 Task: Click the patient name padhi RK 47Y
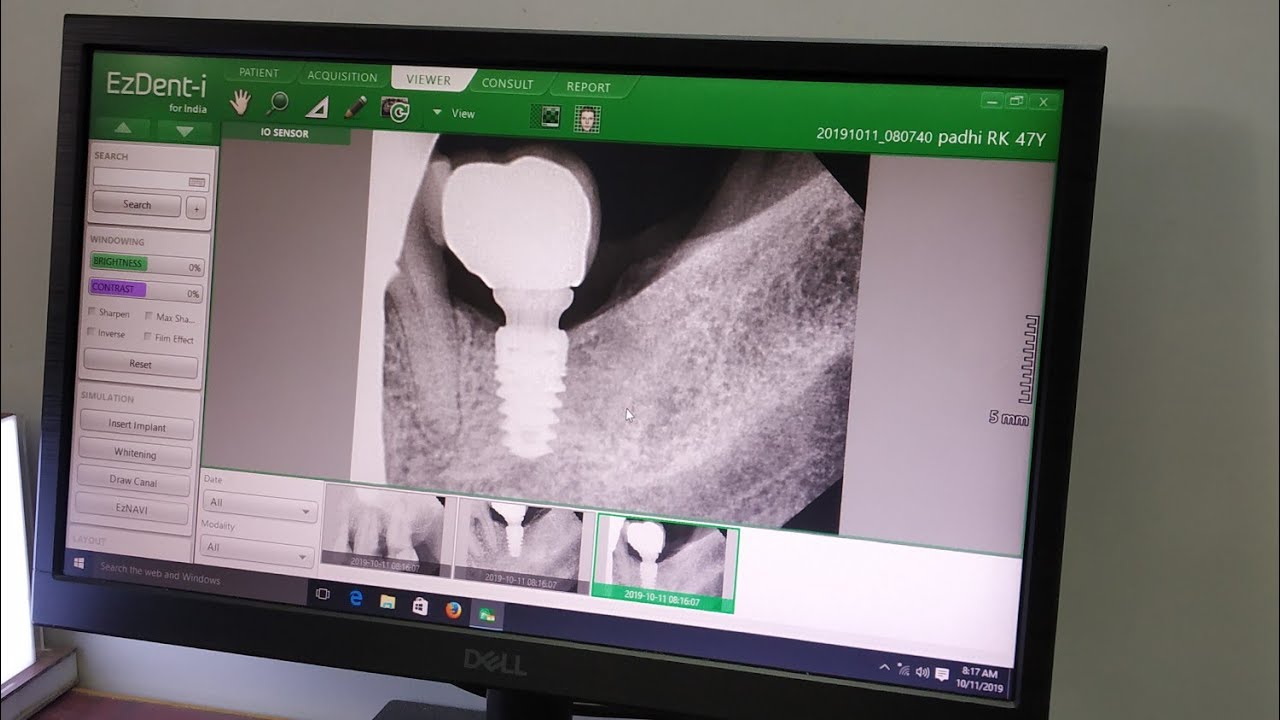[x=991, y=139]
